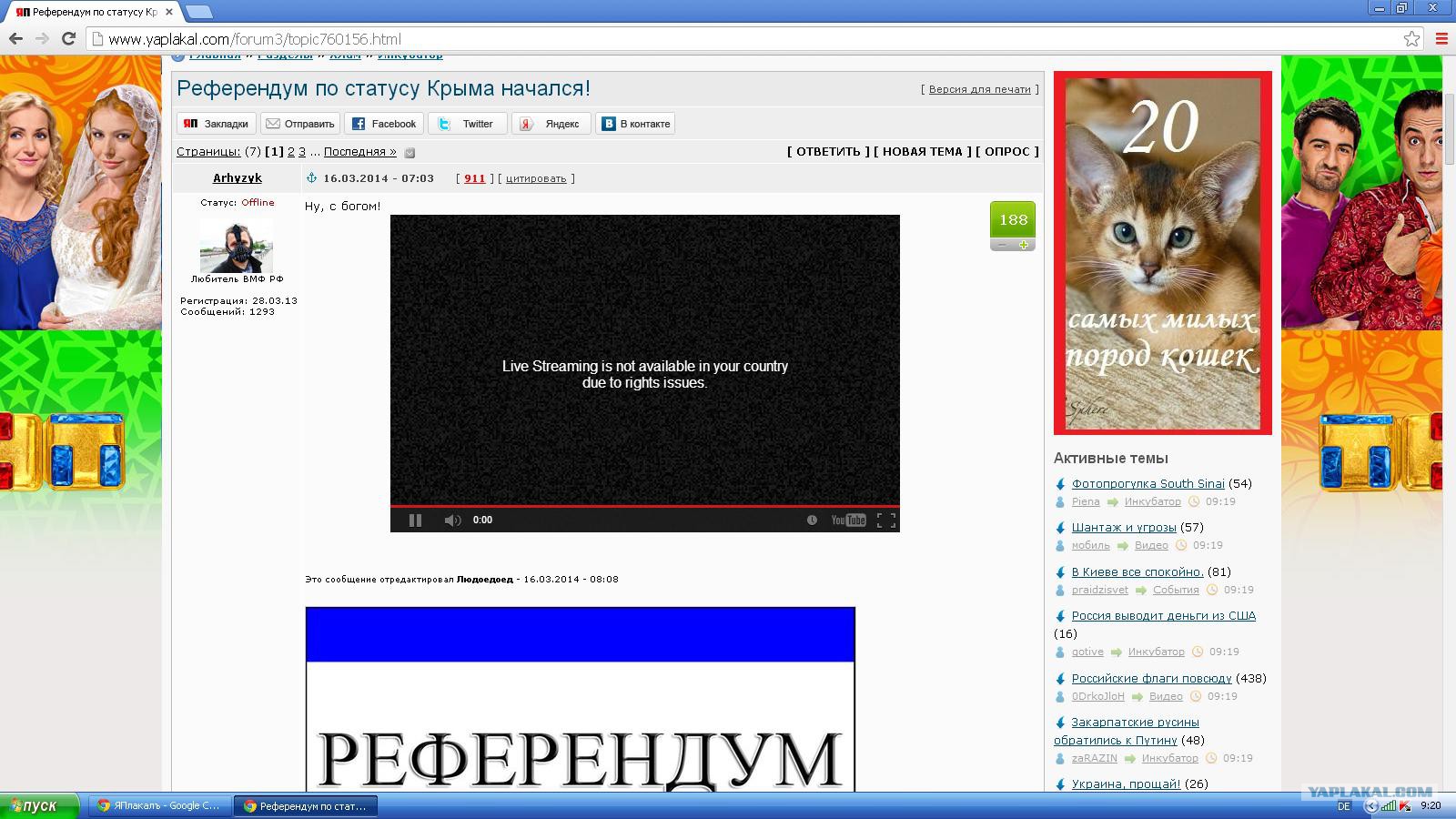The width and height of the screenshot is (1456, 819).
Task: Click the user icon beside Piena
Action: pyautogui.click(x=1060, y=501)
